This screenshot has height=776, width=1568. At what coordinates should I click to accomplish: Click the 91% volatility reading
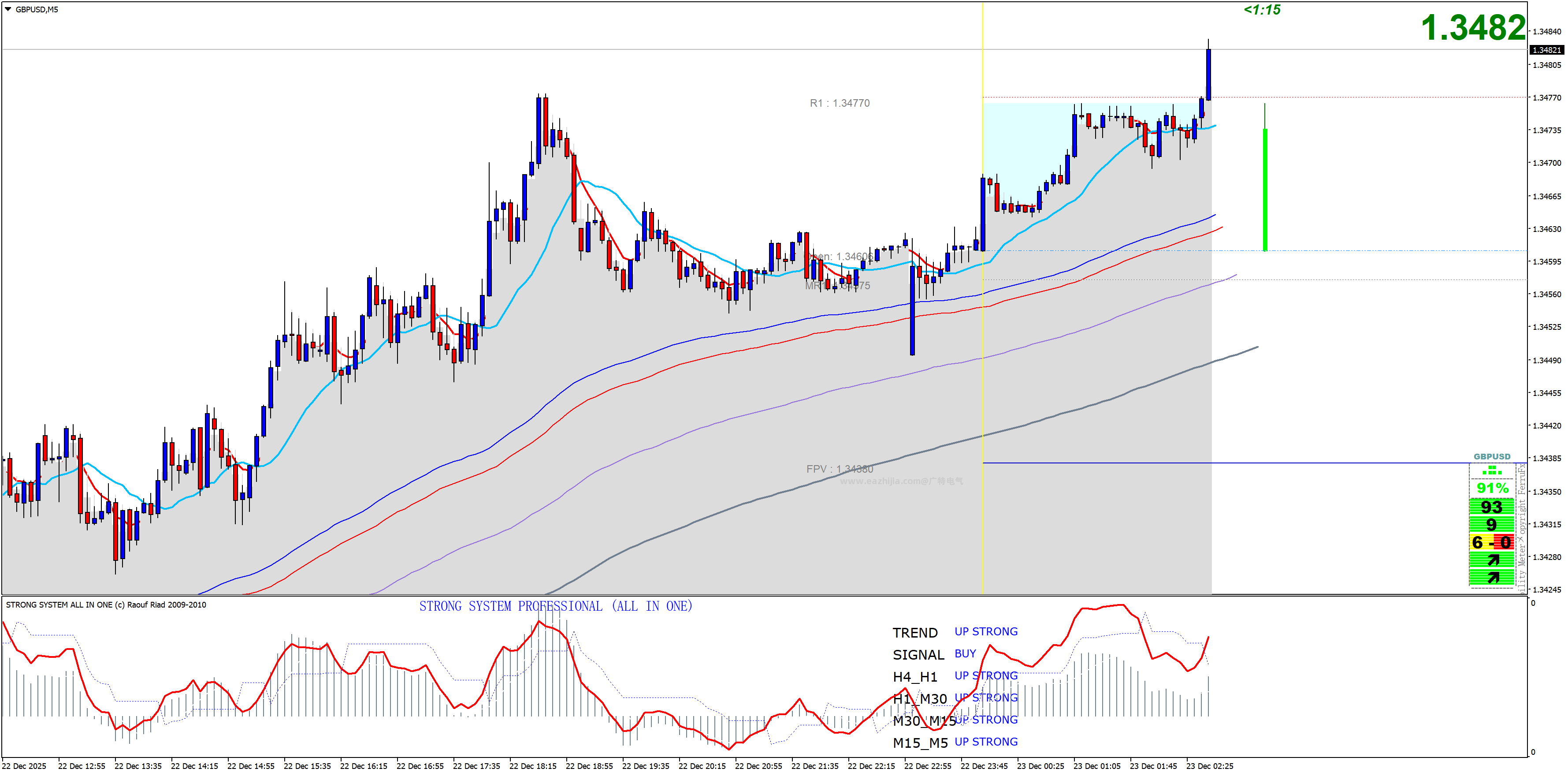[x=1493, y=488]
